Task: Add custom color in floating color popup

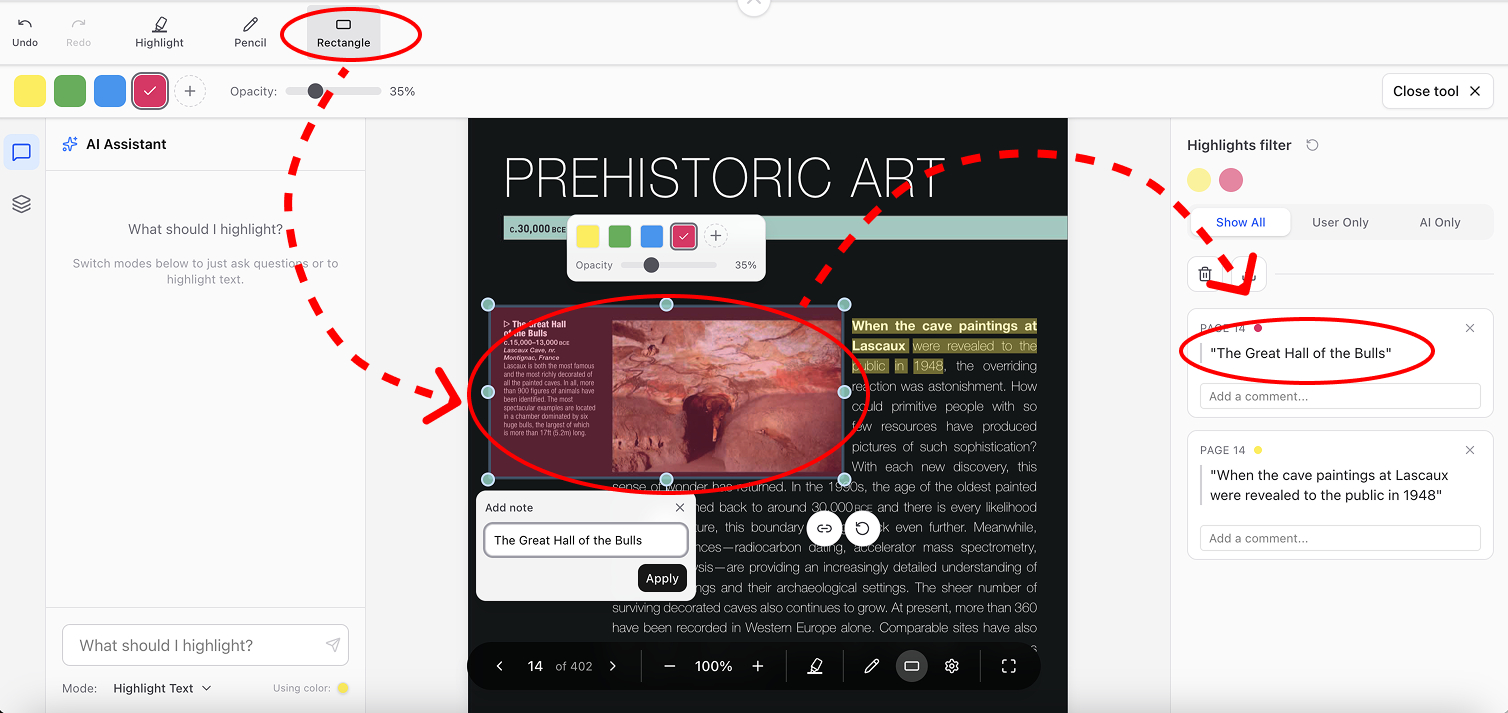Action: [715, 236]
